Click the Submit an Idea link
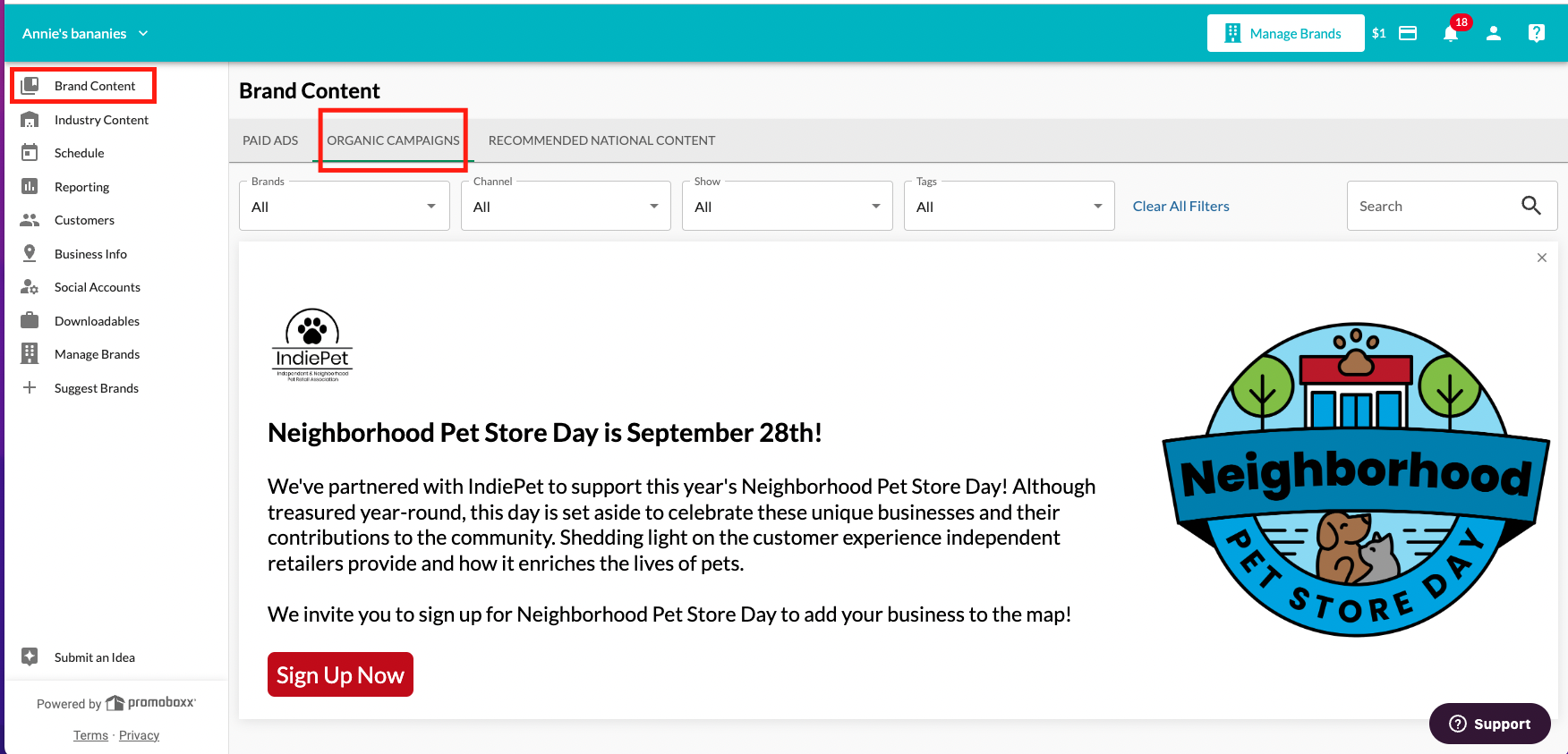Image resolution: width=1568 pixels, height=754 pixels. coord(95,657)
